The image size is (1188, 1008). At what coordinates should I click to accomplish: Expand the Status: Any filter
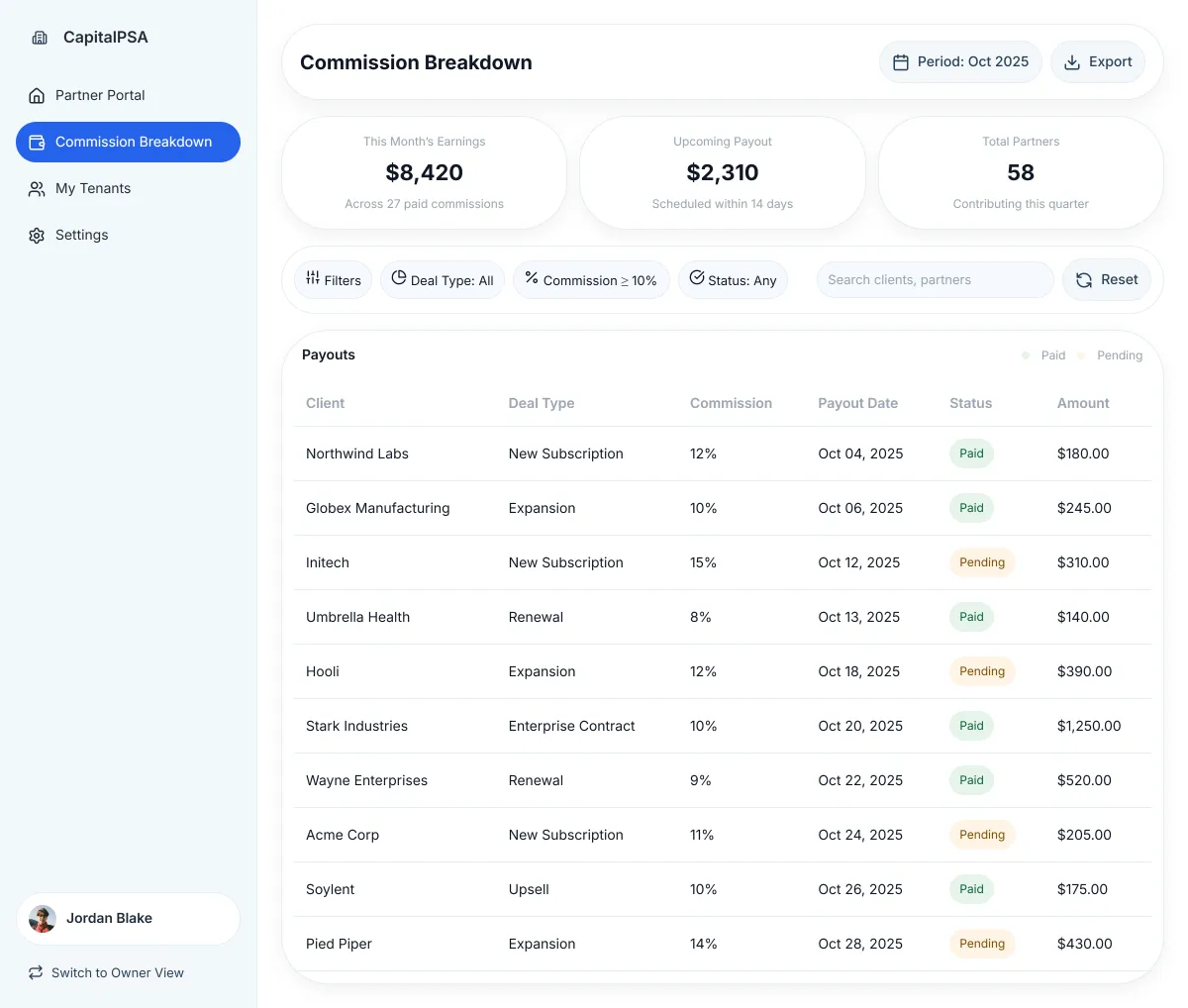(733, 280)
